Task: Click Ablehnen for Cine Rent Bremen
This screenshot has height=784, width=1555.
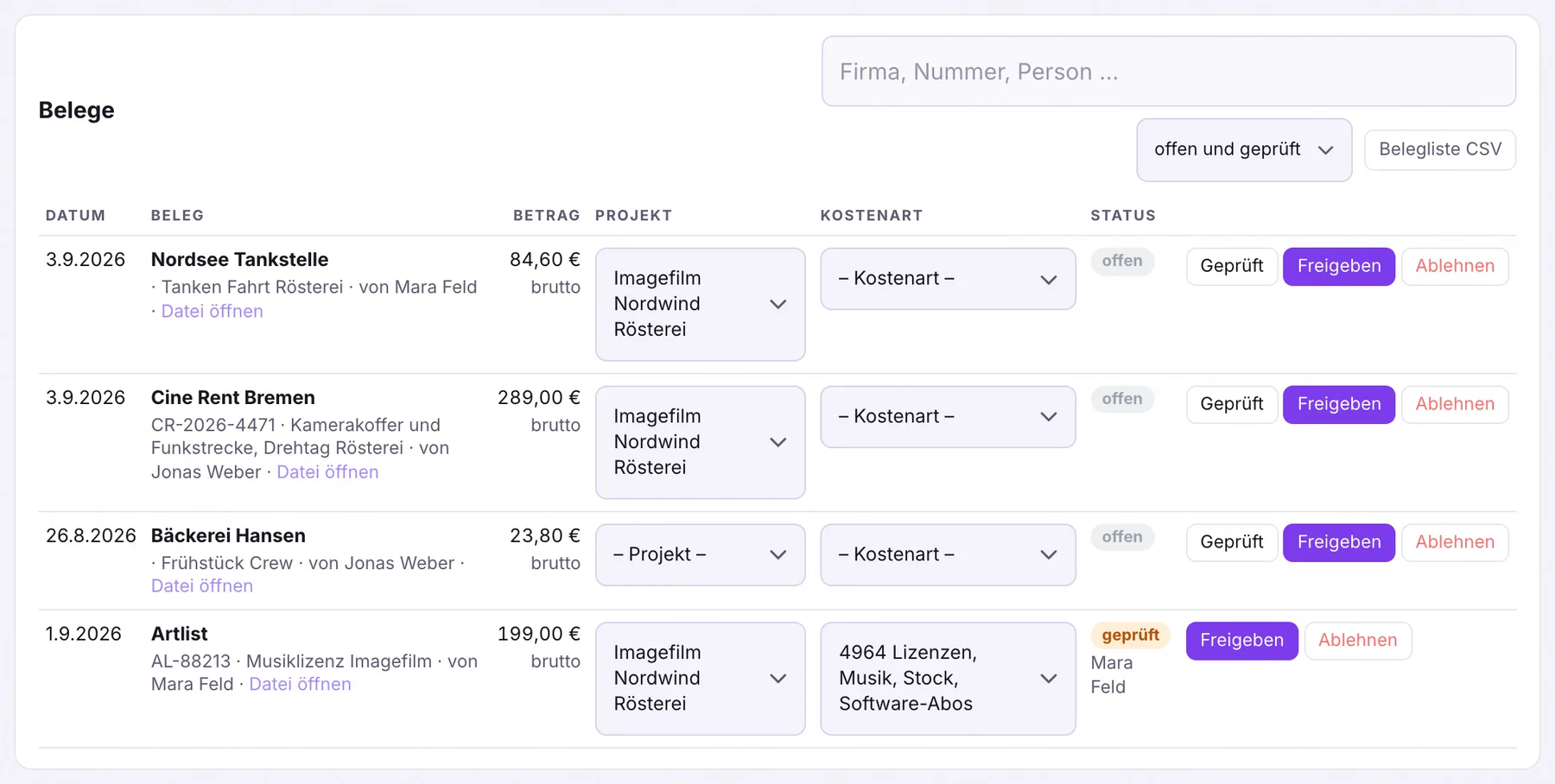Action: click(1455, 404)
